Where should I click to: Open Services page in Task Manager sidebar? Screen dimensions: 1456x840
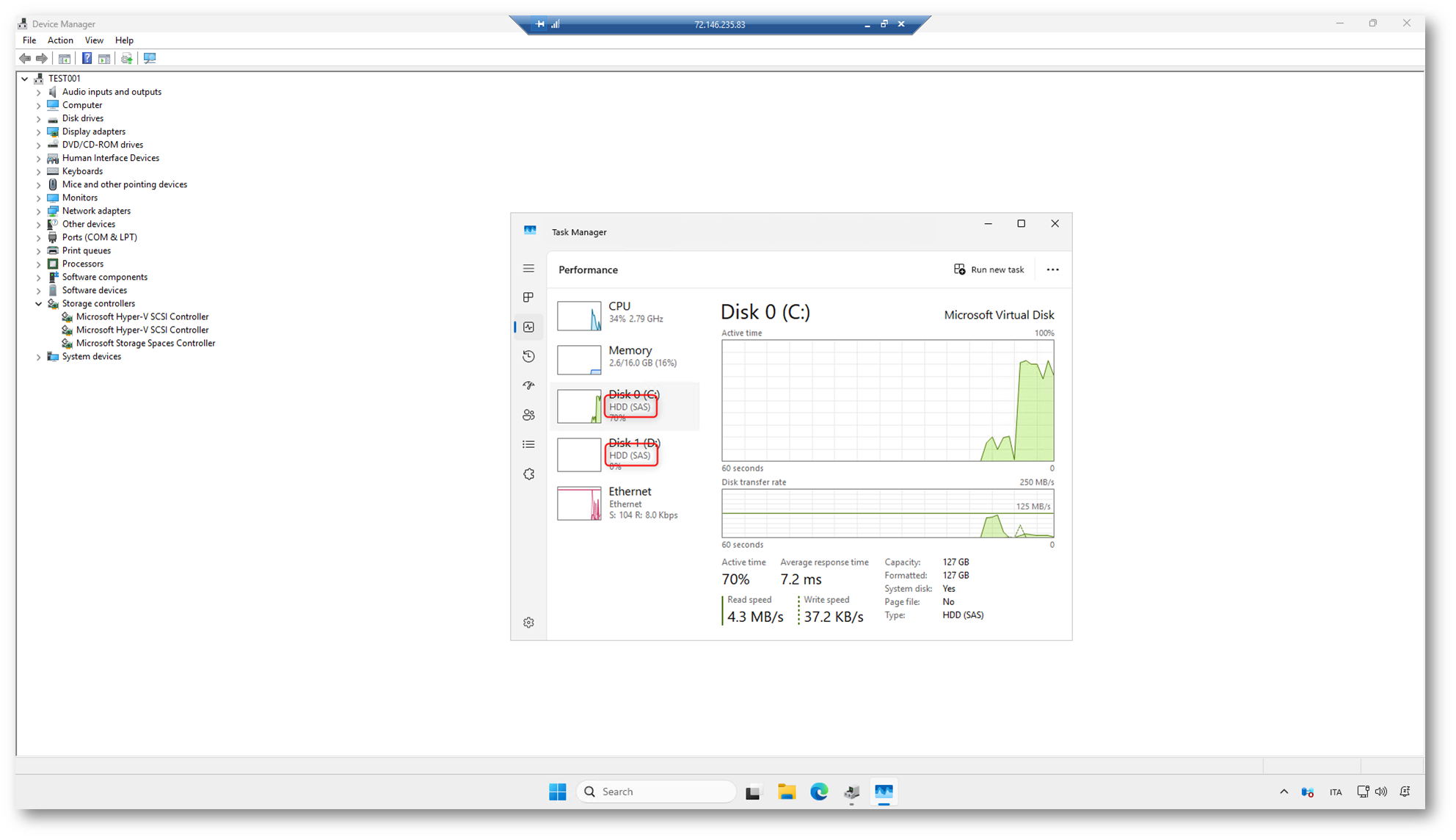coord(528,474)
